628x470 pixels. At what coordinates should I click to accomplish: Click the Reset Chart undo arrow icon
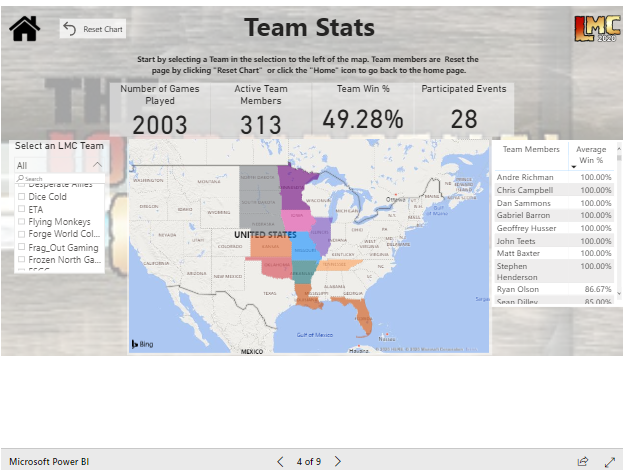click(x=69, y=29)
